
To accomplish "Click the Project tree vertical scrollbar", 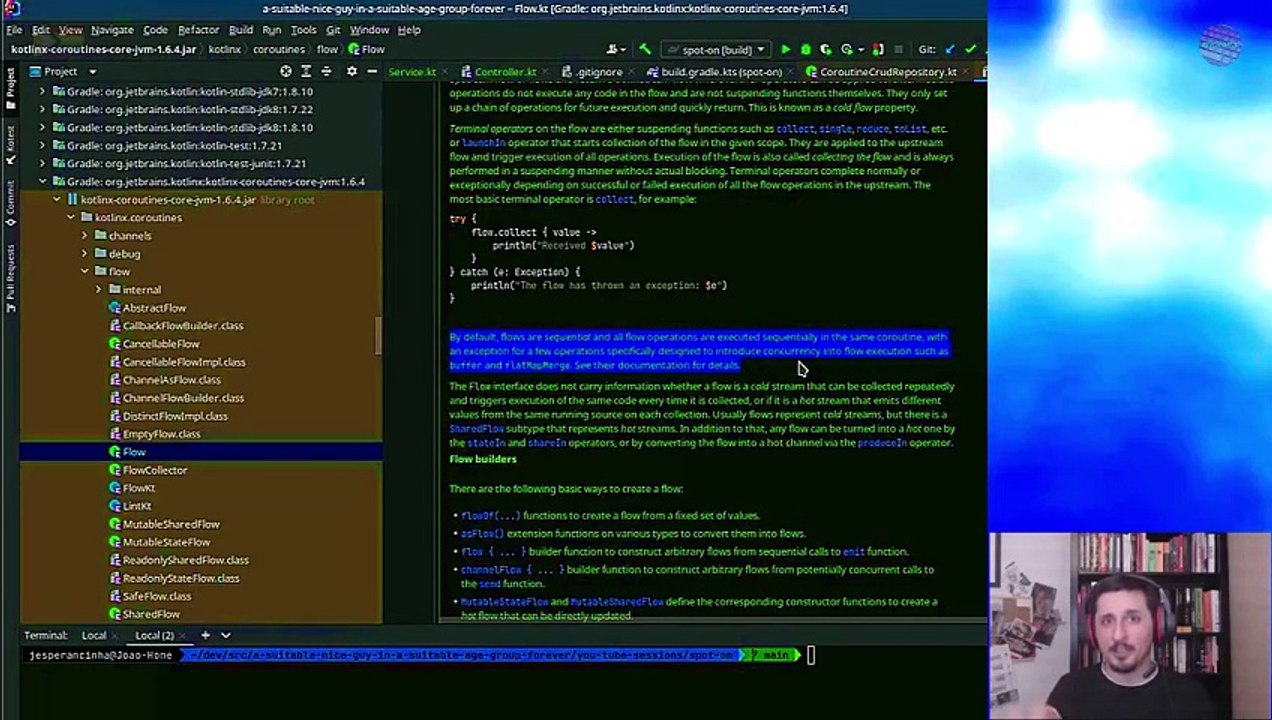I will point(379,335).
